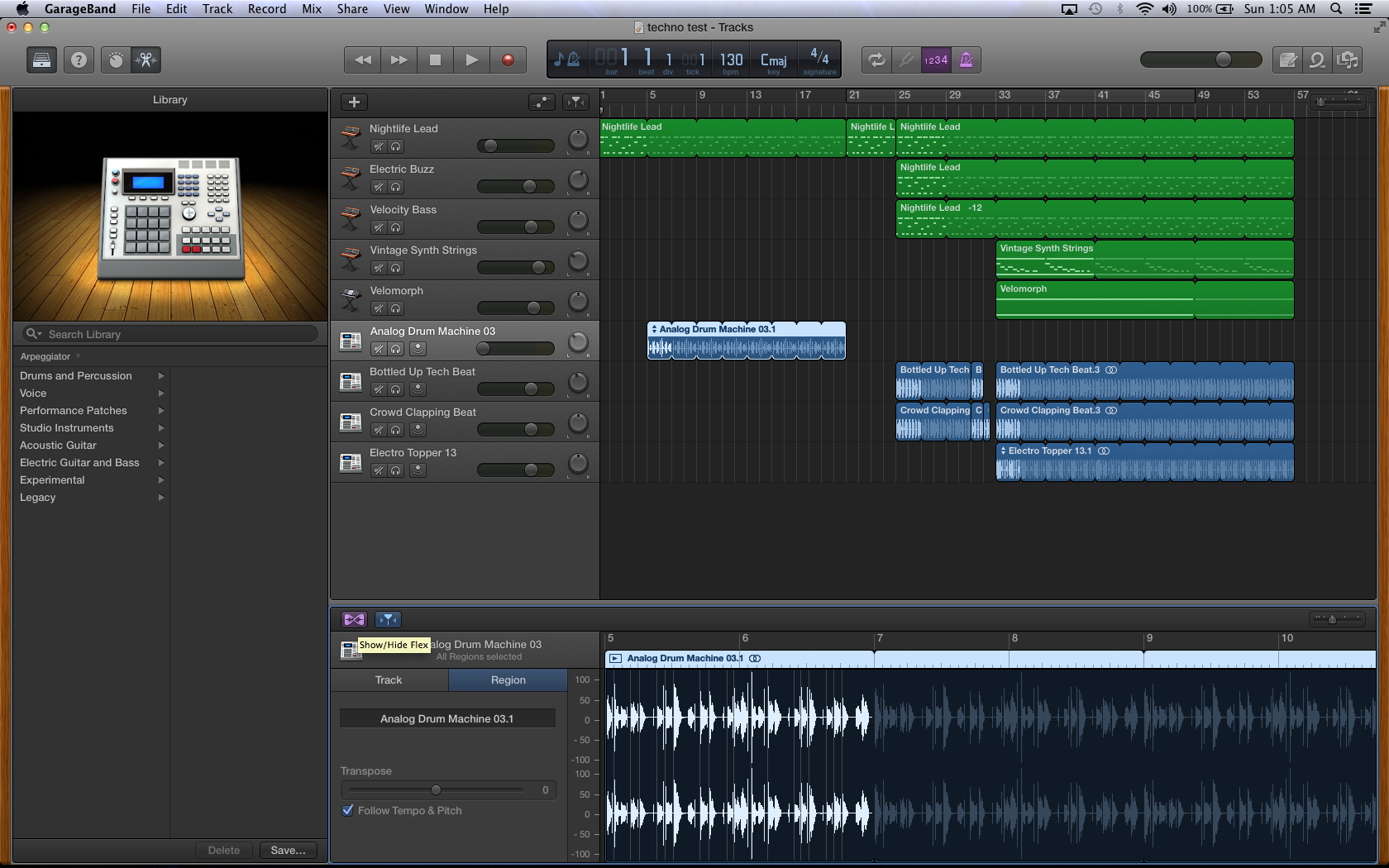Mute the Electro Topper 13 track
Screen dimensions: 1389x868
coord(378,470)
